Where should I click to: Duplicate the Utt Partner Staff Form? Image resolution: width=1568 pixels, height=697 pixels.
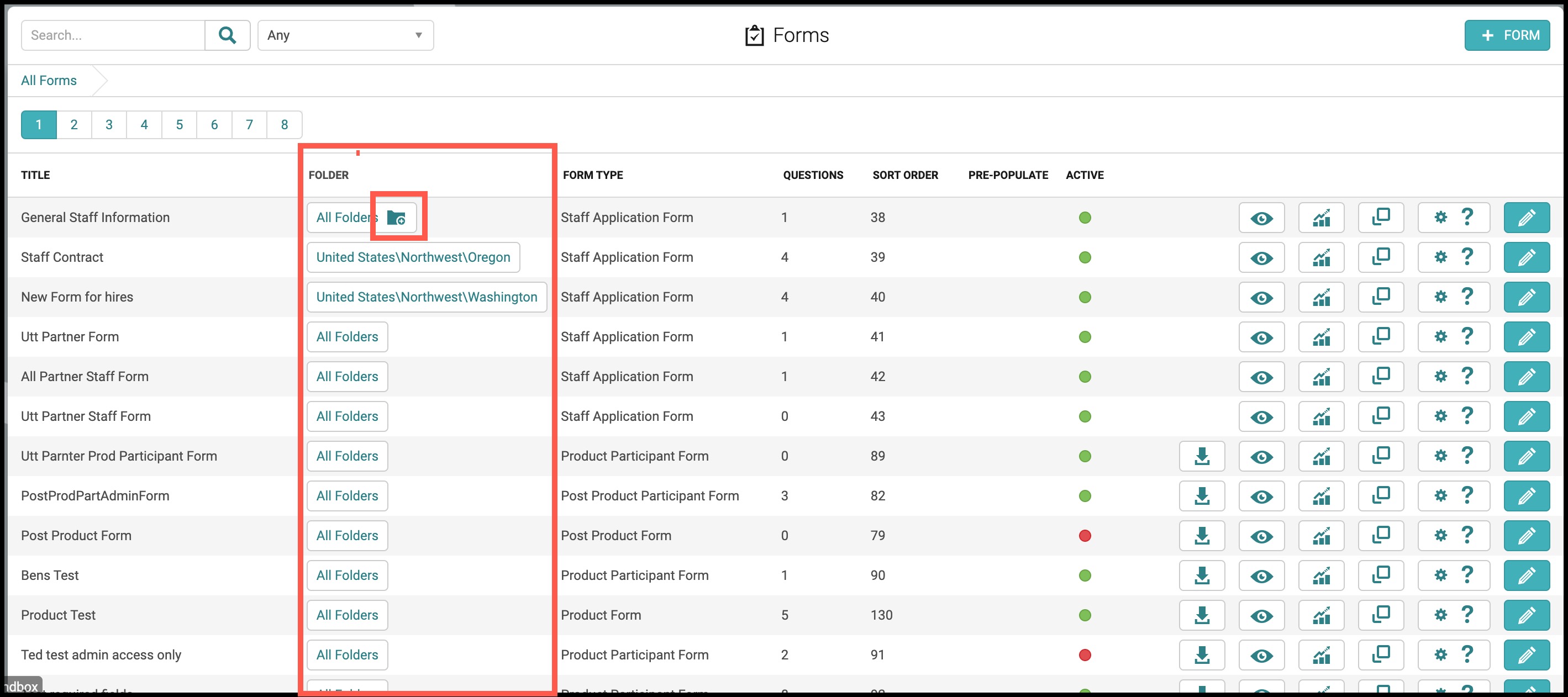[x=1381, y=416]
